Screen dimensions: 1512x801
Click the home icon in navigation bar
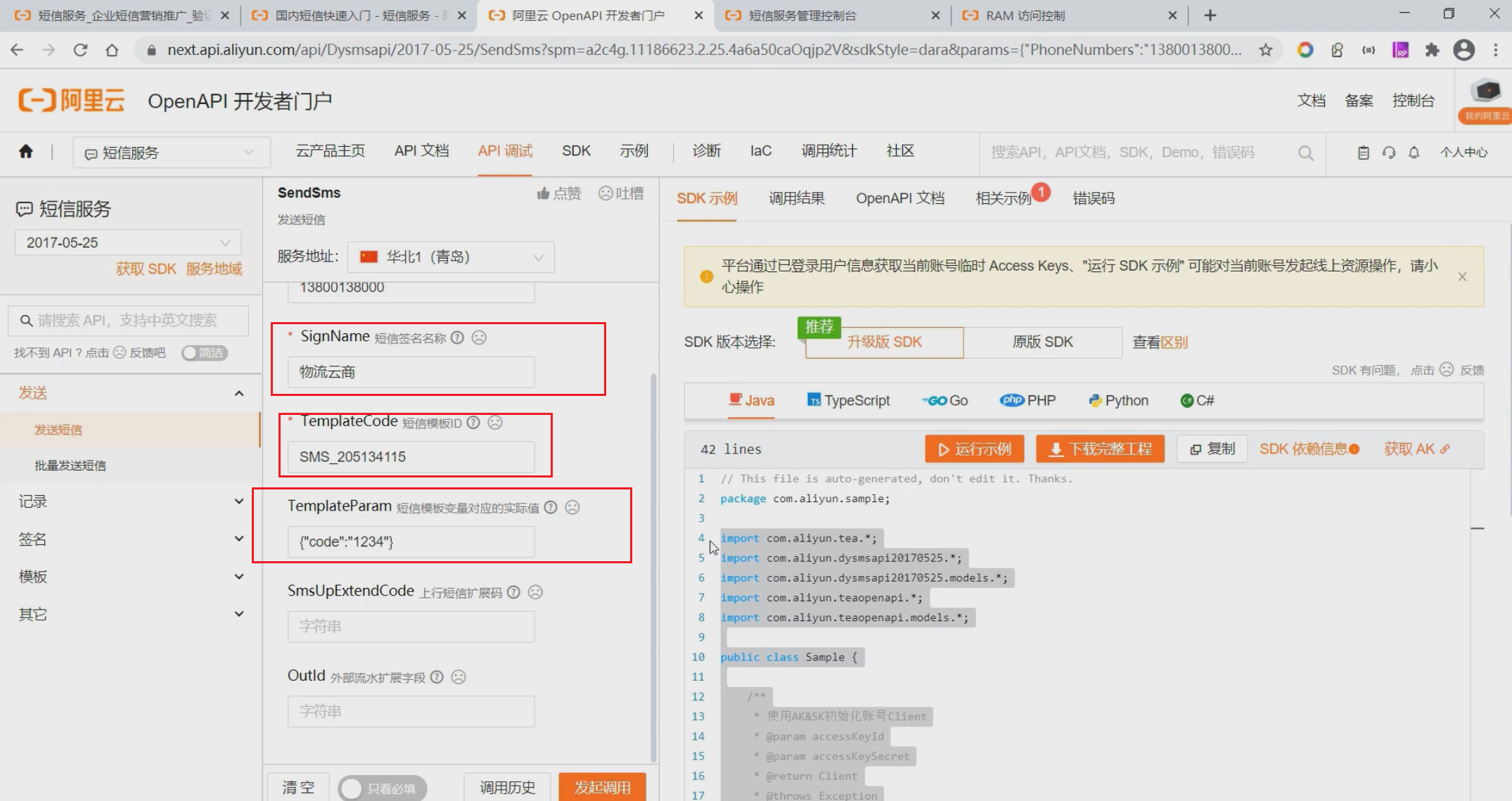26,152
